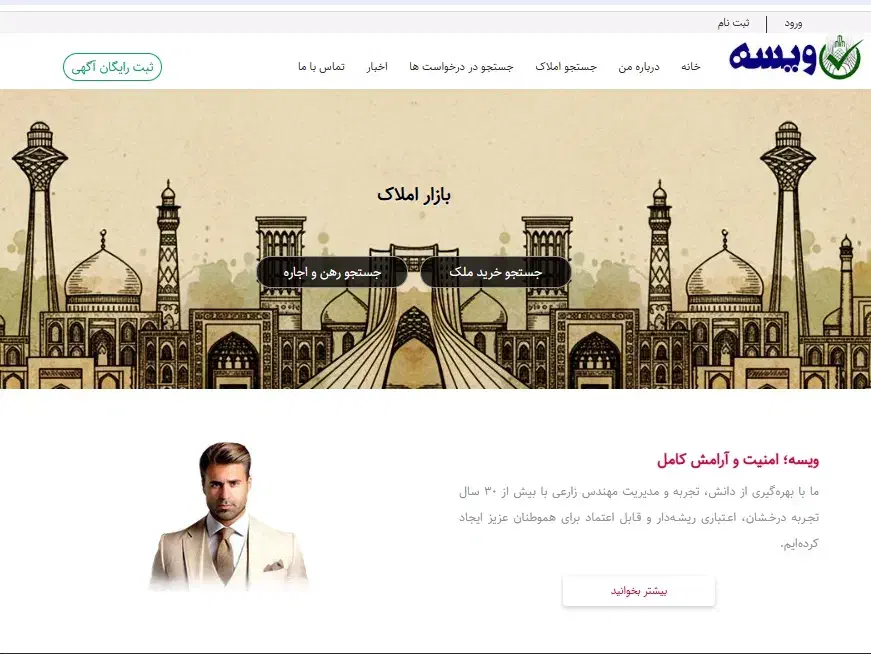Click the Milad tower drawing at left
The width and height of the screenshot is (871, 654).
(39, 222)
